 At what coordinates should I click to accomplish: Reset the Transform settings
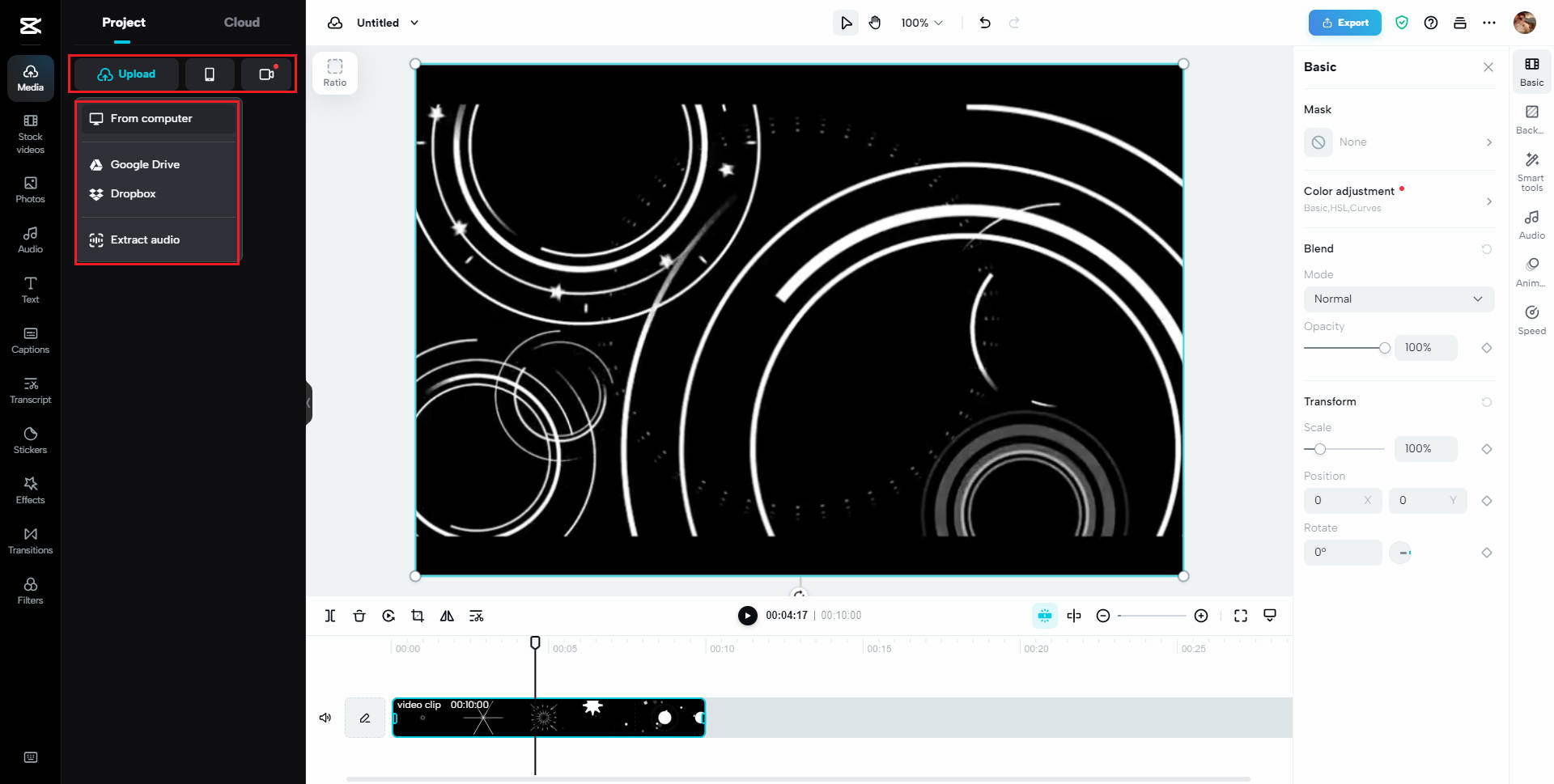pyautogui.click(x=1487, y=402)
